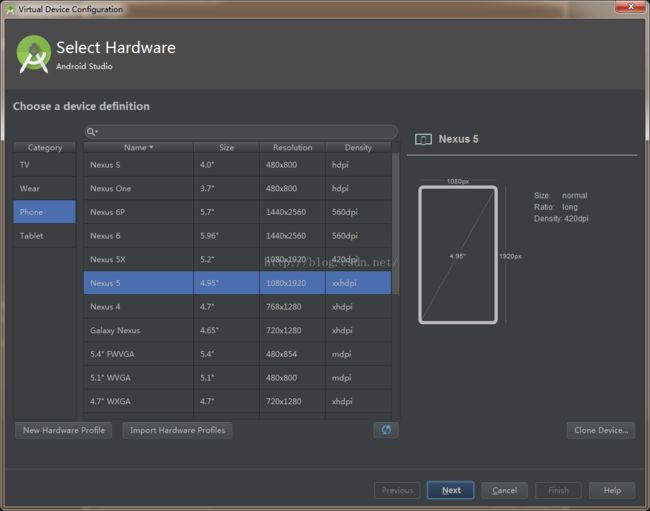Screen dimensions: 650x511
Task: Sort the list by Name column header
Action: (138, 148)
